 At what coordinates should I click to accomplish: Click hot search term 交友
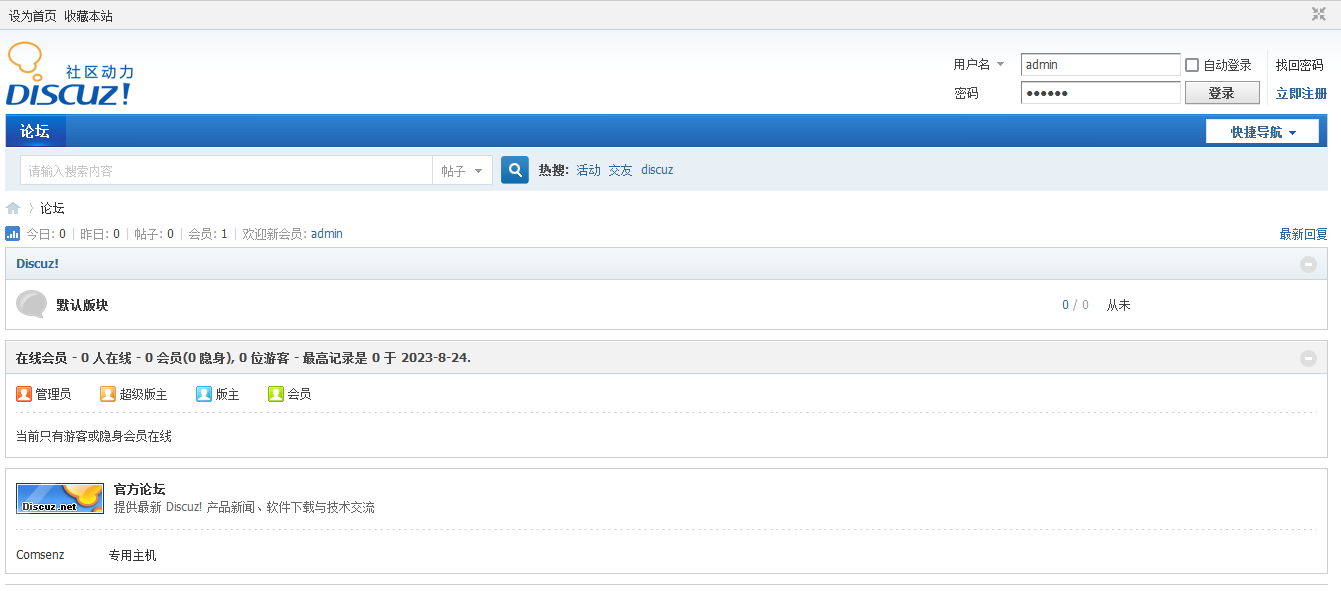click(x=620, y=170)
